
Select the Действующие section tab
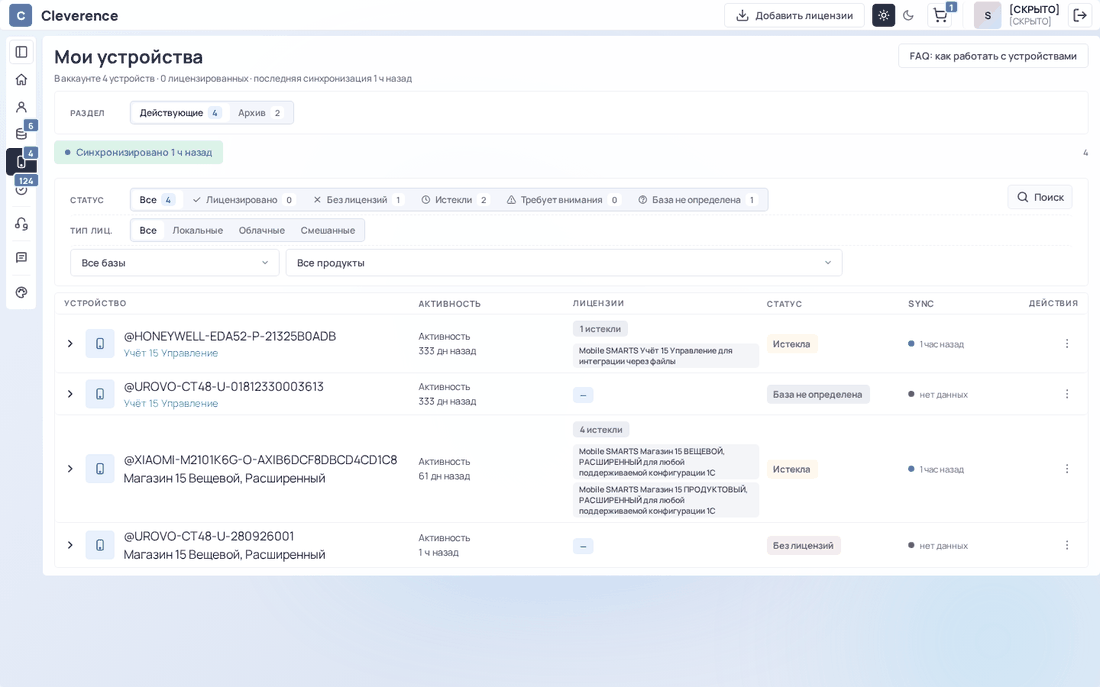pos(180,113)
